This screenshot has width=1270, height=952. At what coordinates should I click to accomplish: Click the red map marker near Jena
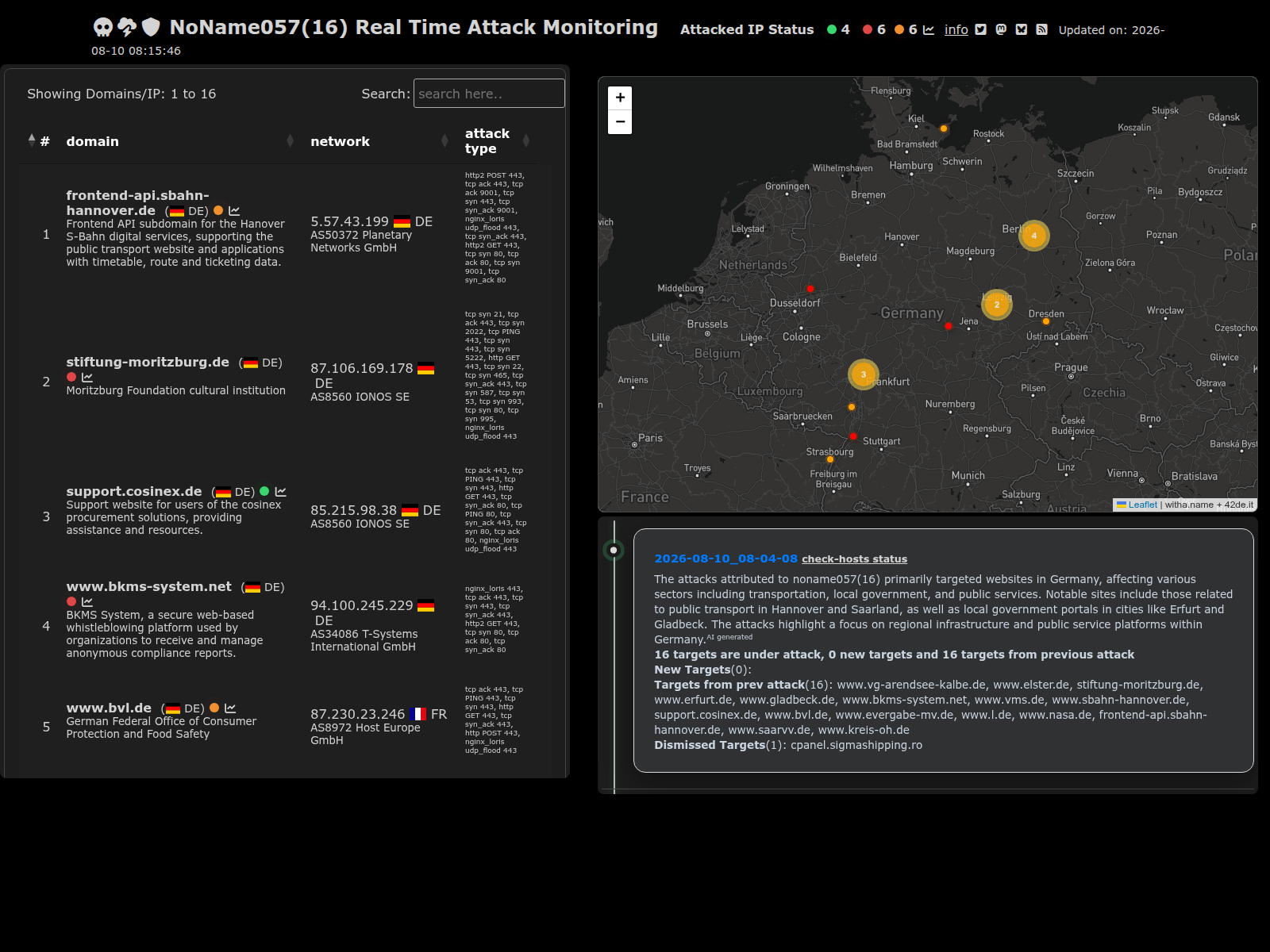pos(949,326)
